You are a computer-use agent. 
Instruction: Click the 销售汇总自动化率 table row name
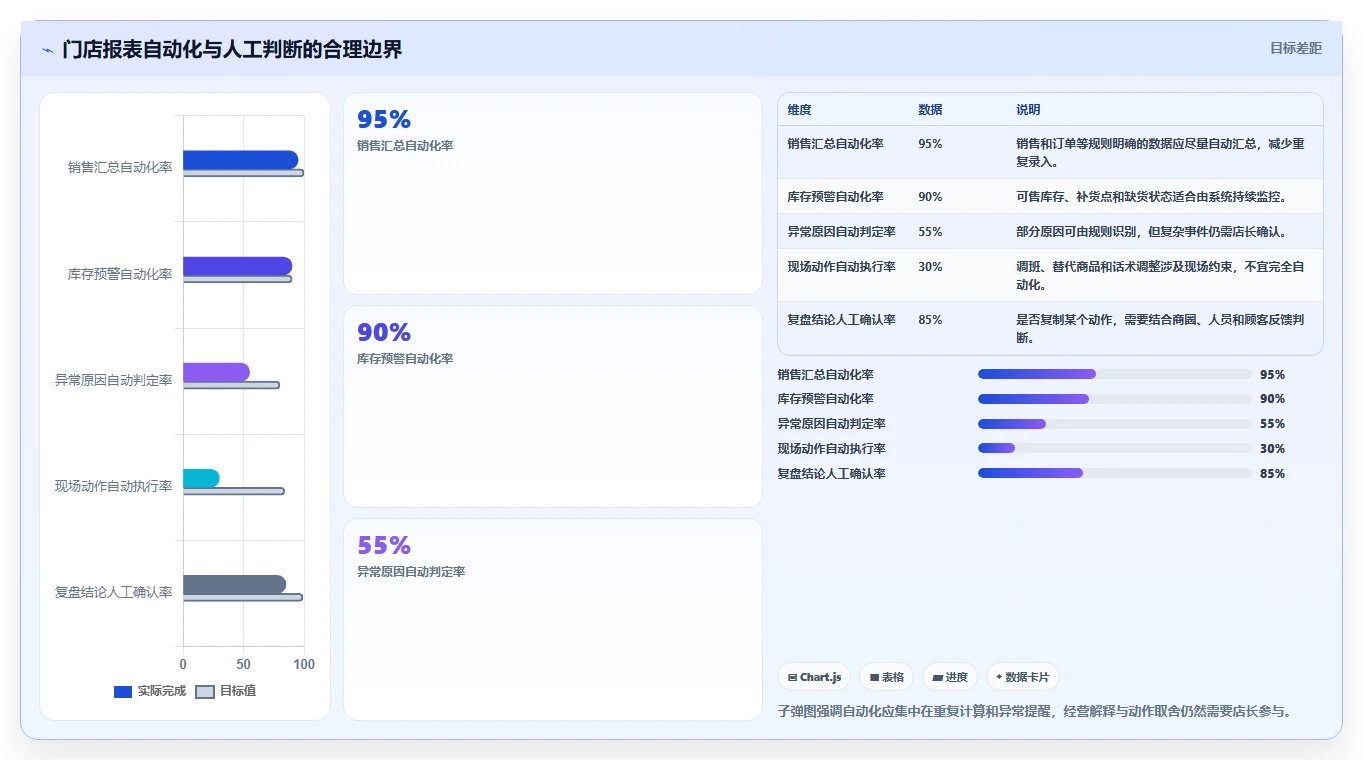(835, 144)
